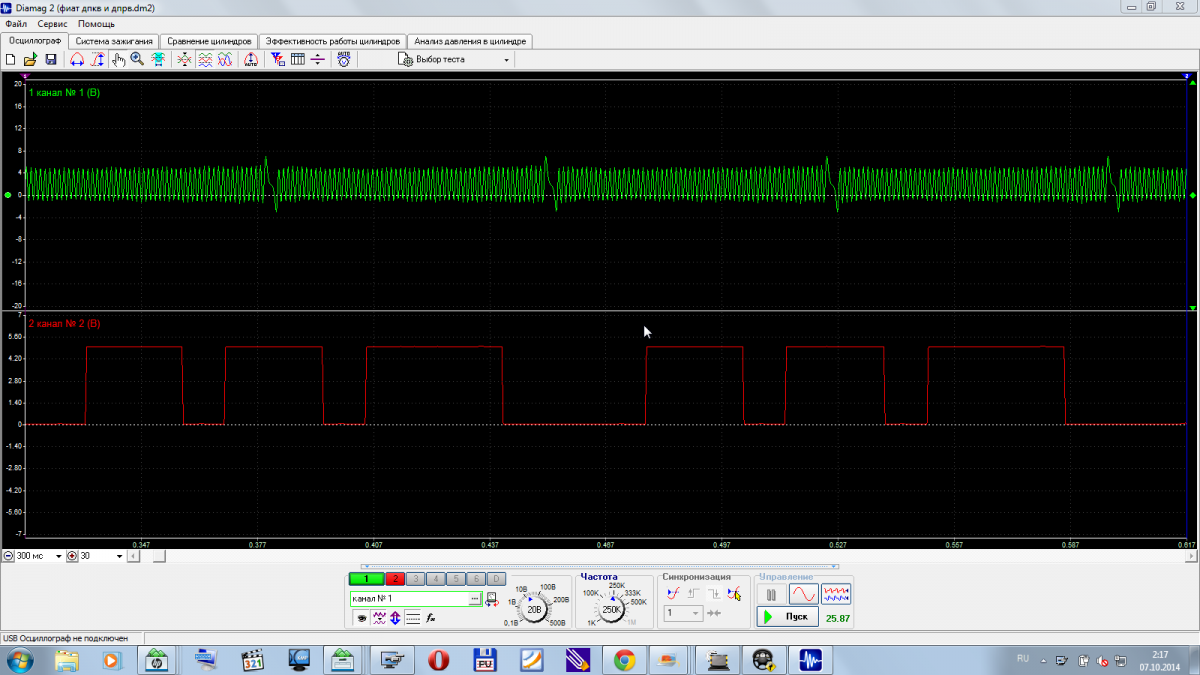Switch to multi-waveform display mode

pyautogui.click(x=836, y=594)
